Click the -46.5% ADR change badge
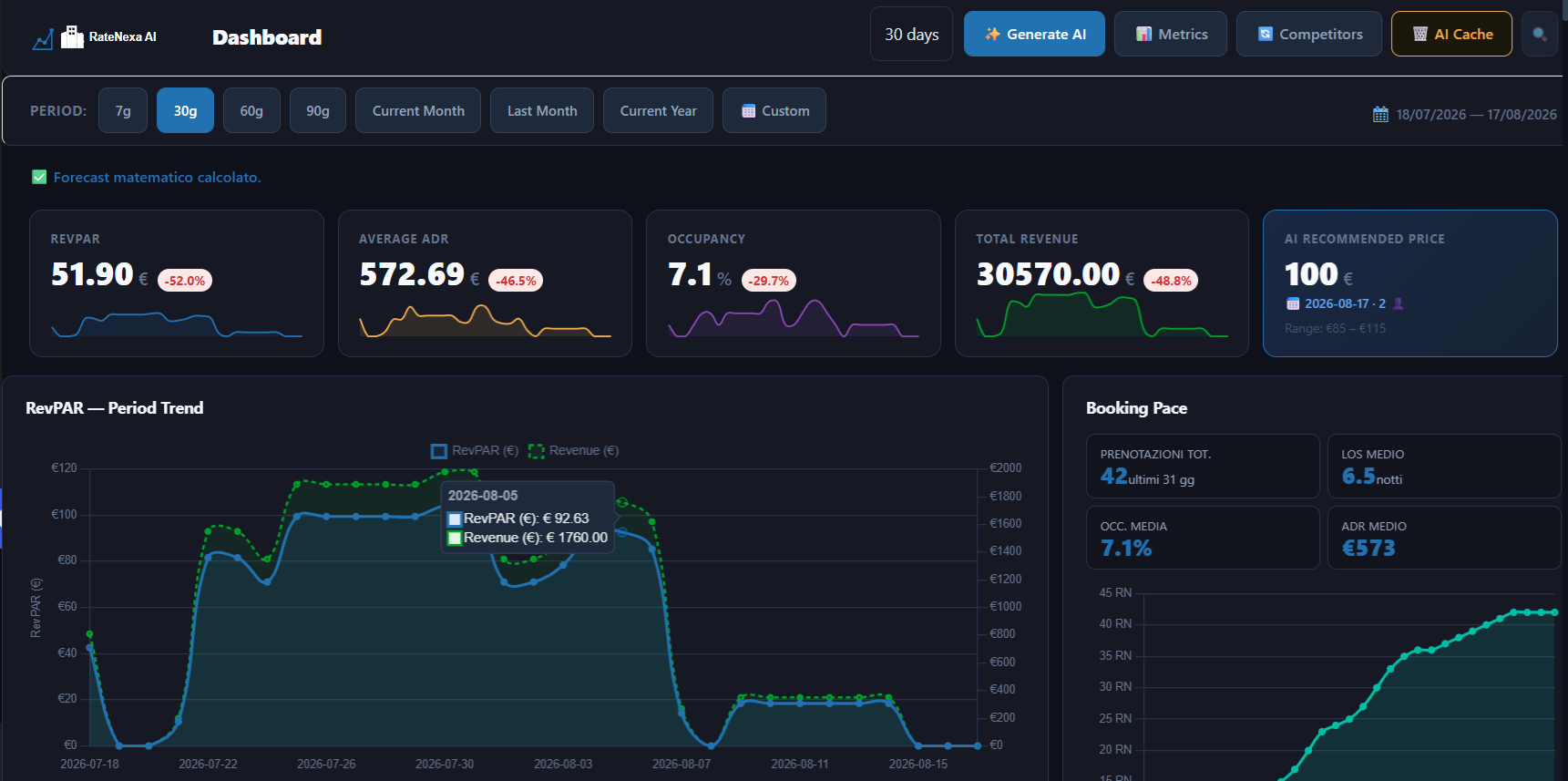The height and width of the screenshot is (781, 1568). click(516, 281)
